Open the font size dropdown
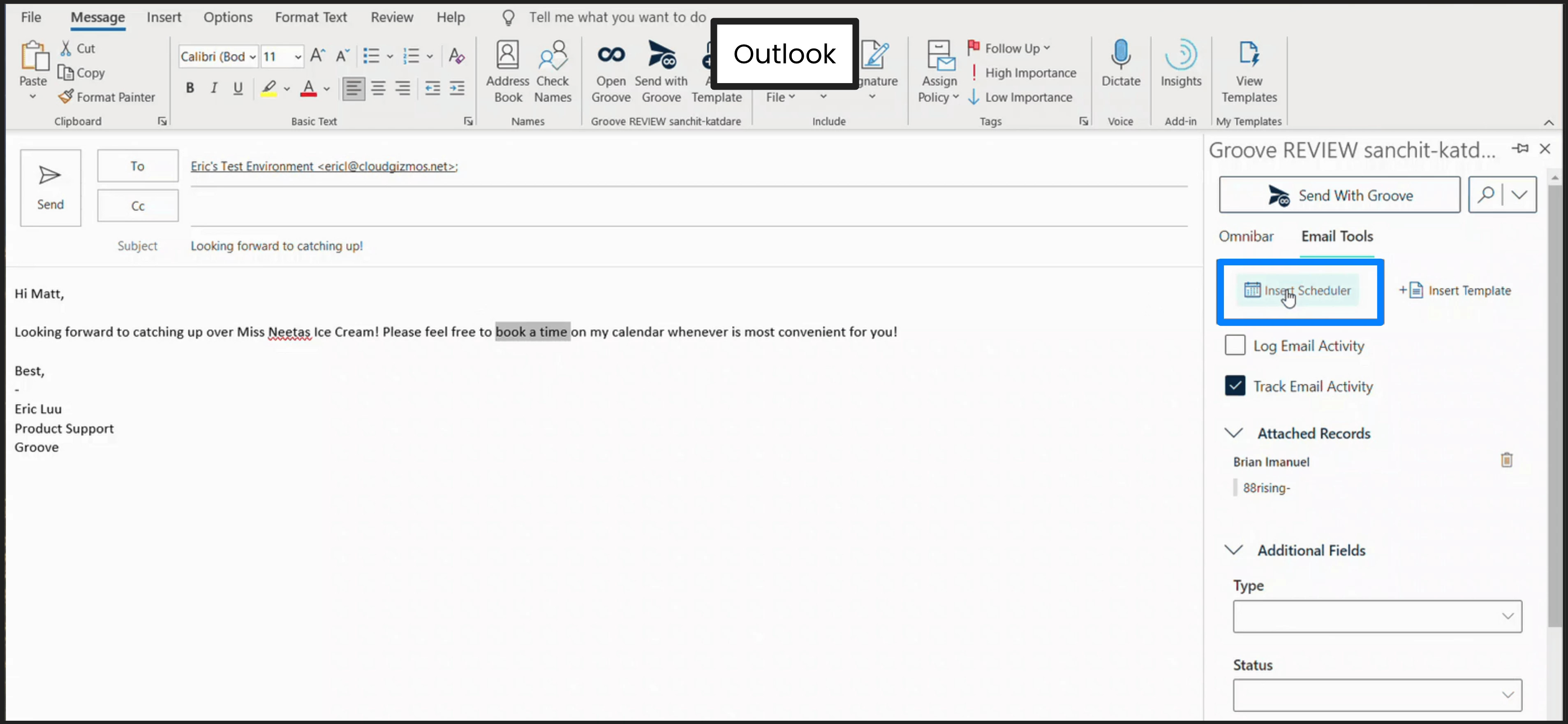Image resolution: width=1568 pixels, height=724 pixels. (x=298, y=57)
